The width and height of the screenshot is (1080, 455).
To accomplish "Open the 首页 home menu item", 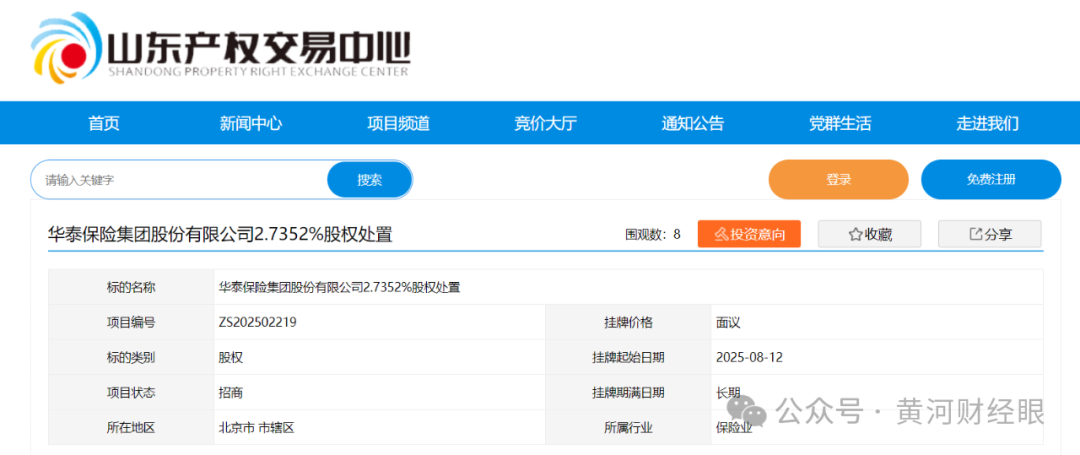I will point(104,124).
